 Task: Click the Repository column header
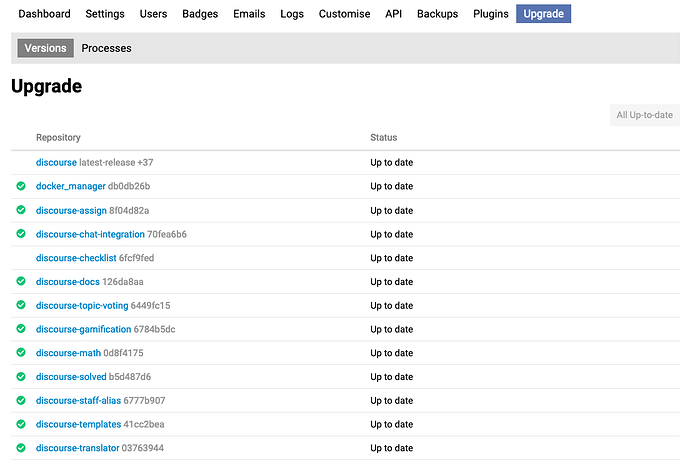point(59,137)
